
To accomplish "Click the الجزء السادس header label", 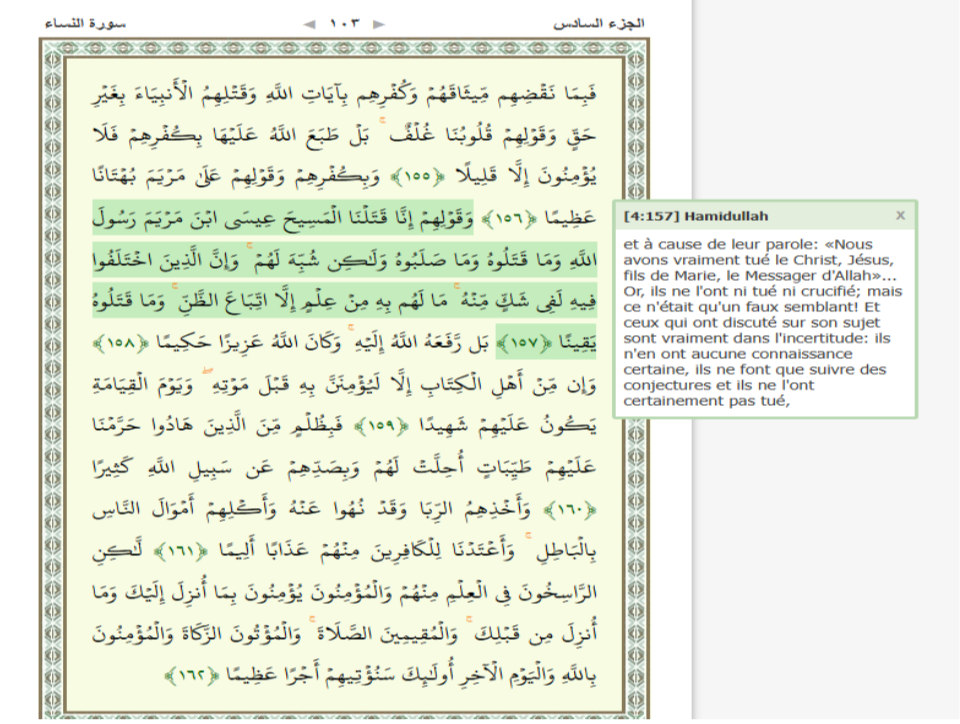I will point(599,24).
